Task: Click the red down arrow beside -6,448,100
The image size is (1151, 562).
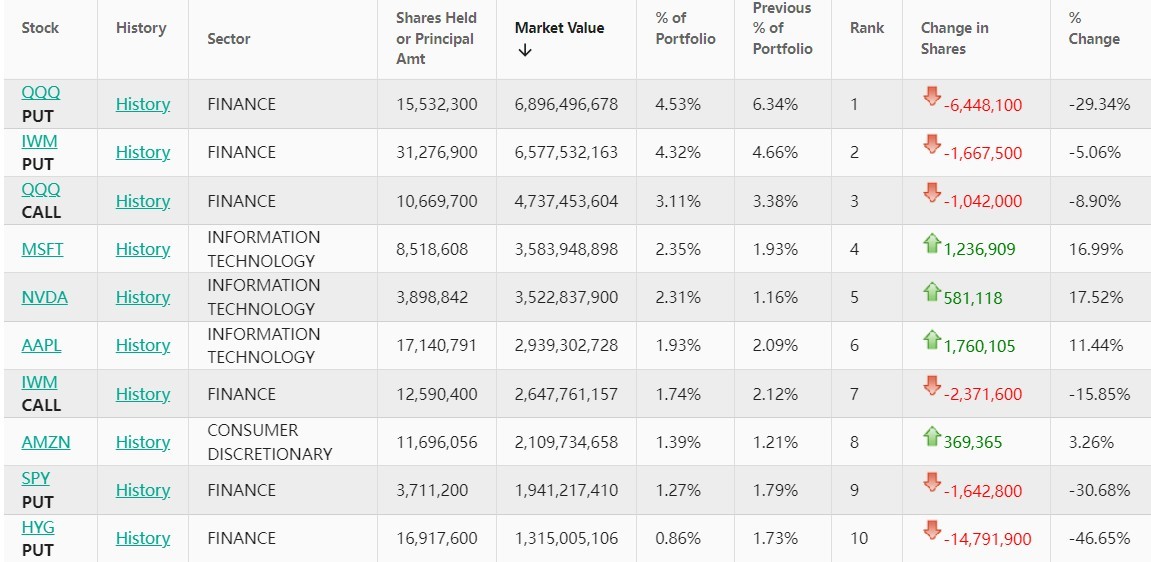Action: point(932,97)
